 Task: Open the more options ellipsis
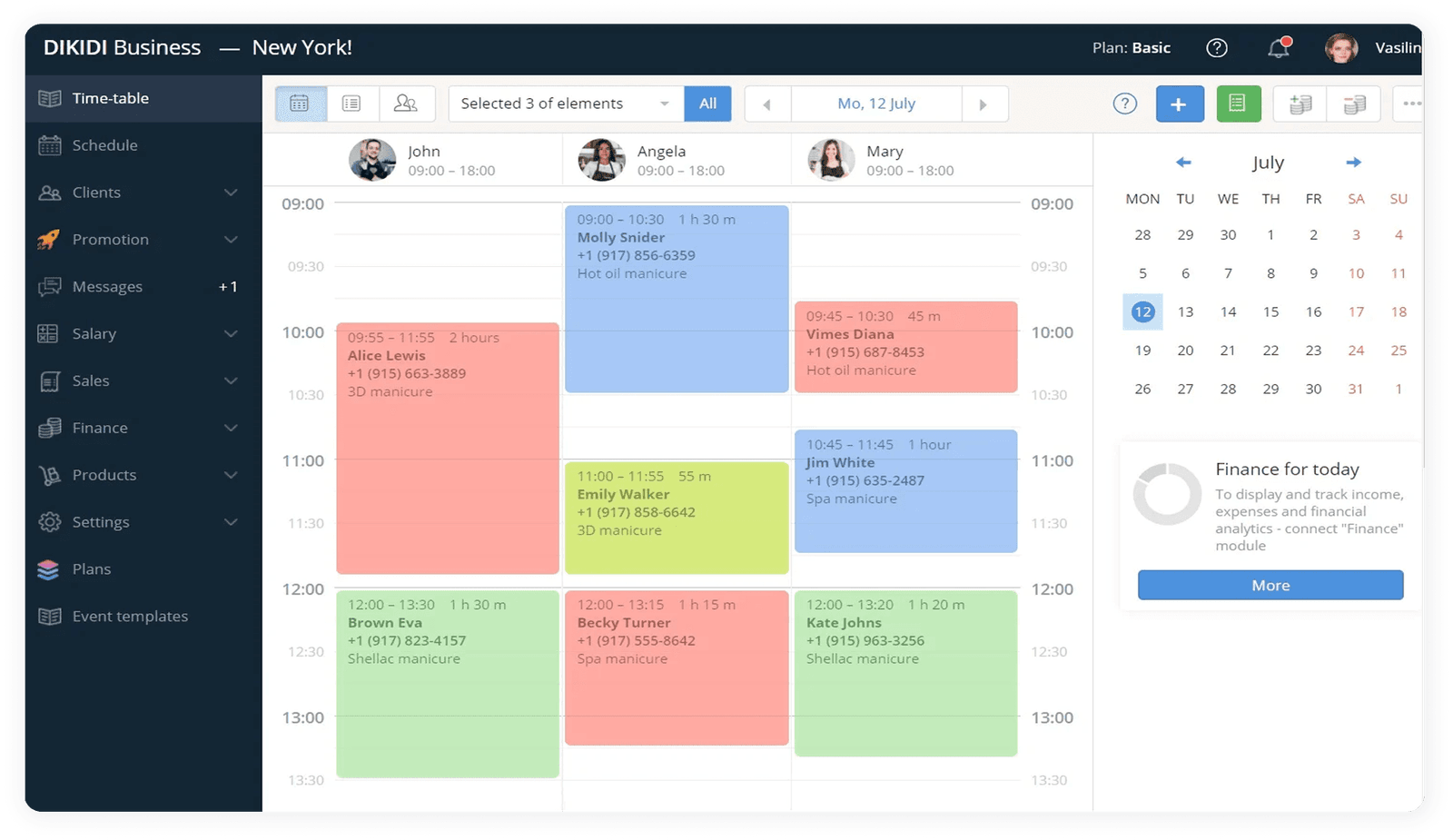(x=1410, y=104)
